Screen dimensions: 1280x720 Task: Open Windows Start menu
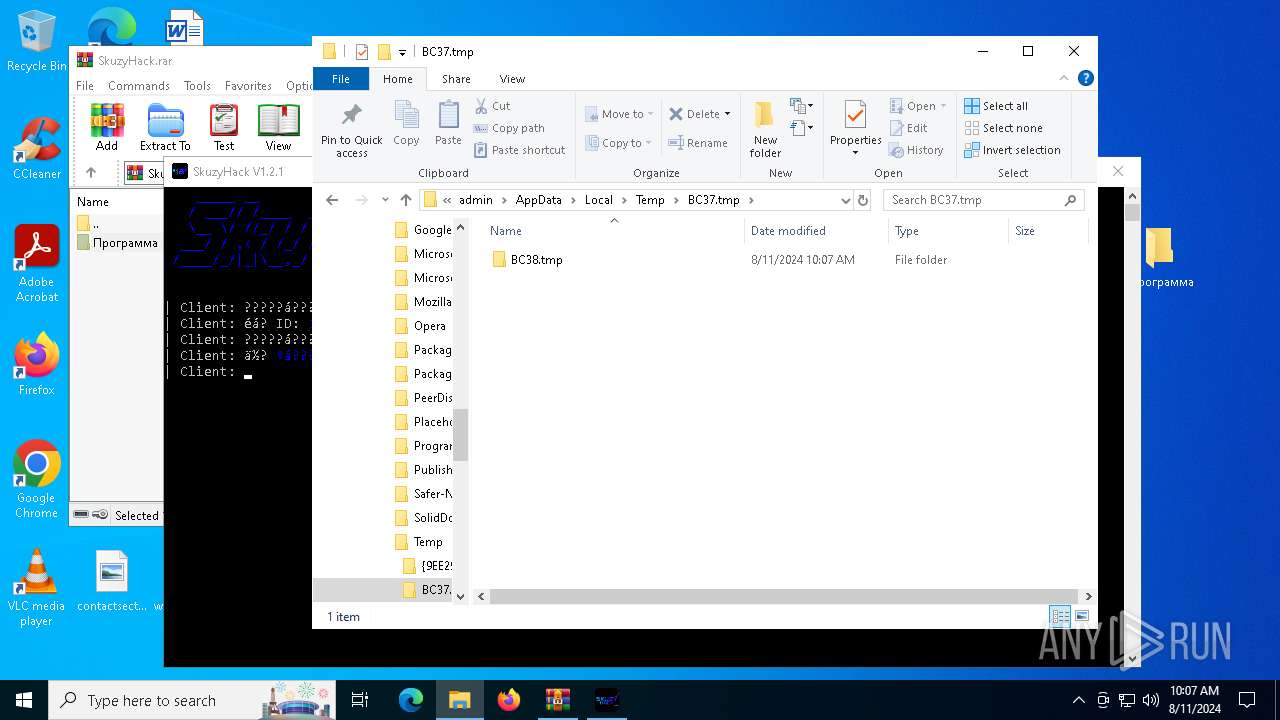[x=24, y=700]
